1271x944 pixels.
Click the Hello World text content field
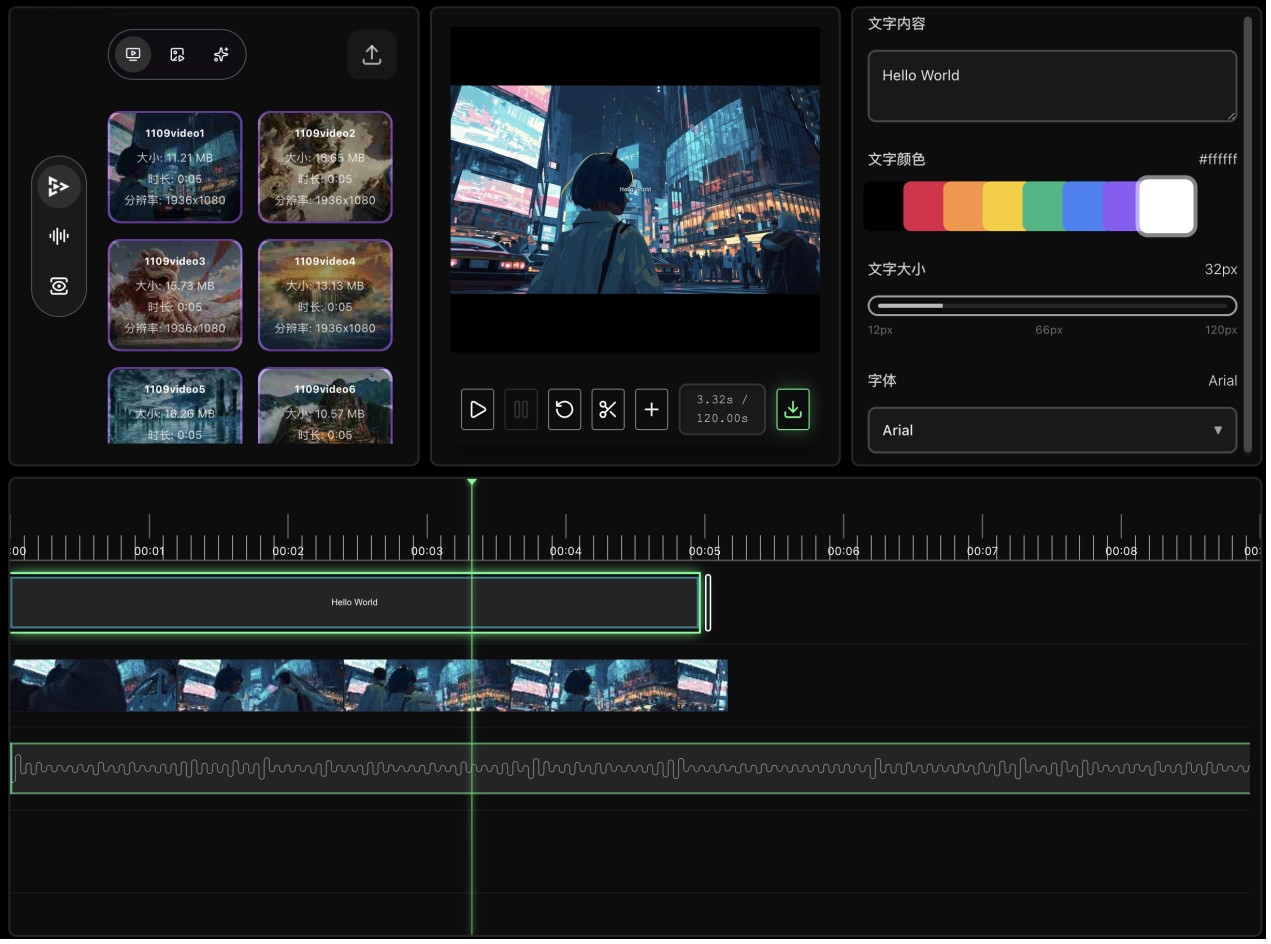pos(1052,86)
